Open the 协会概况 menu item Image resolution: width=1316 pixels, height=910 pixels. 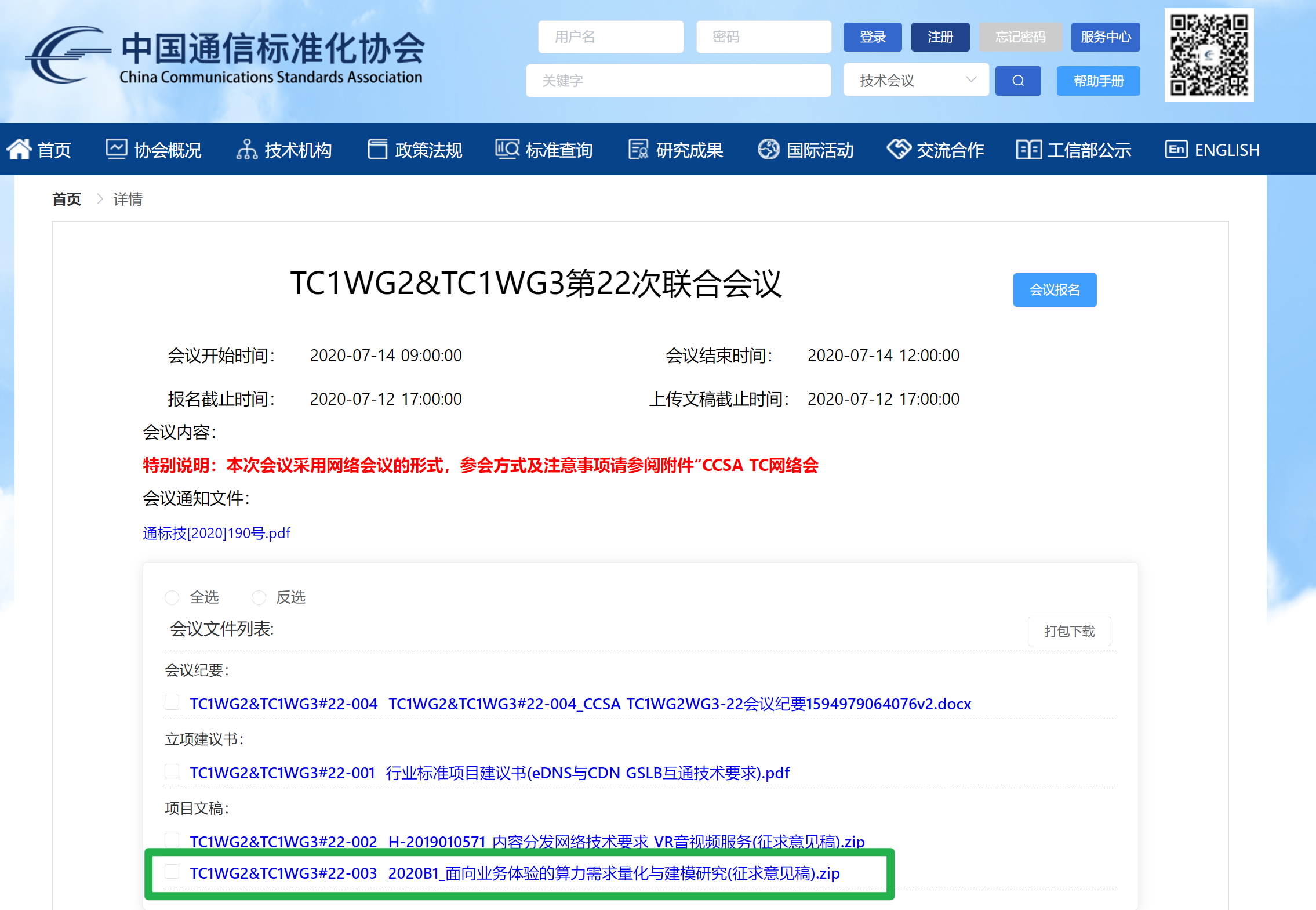click(x=168, y=150)
